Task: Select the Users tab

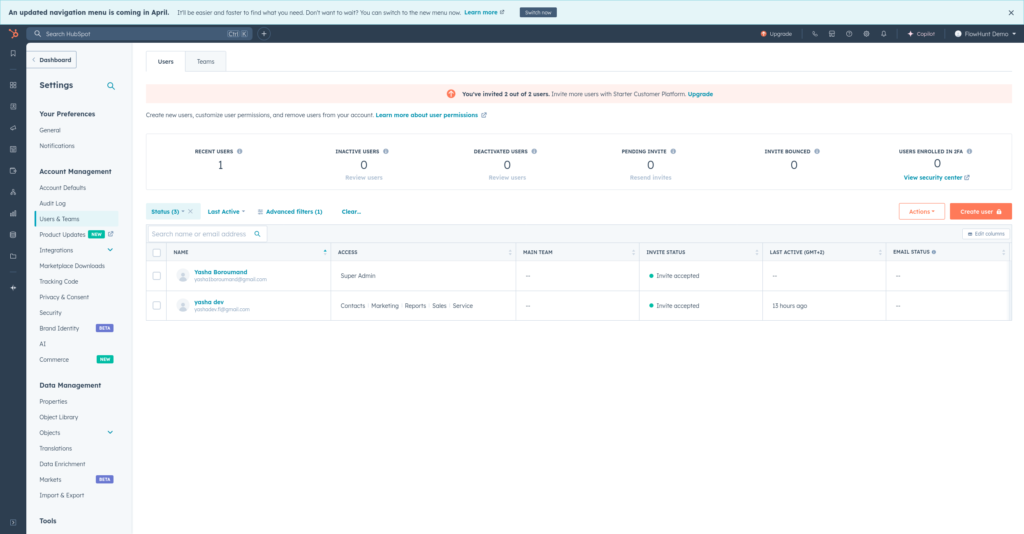Action: [166, 61]
